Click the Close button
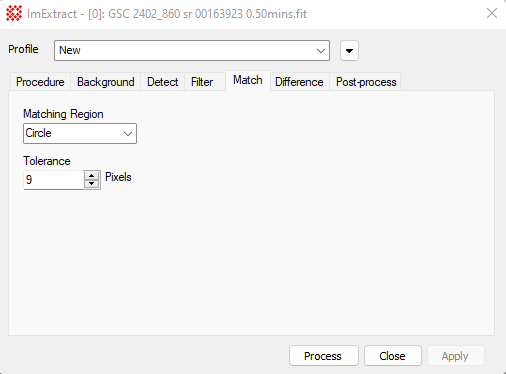The height and width of the screenshot is (374, 506). pos(393,356)
